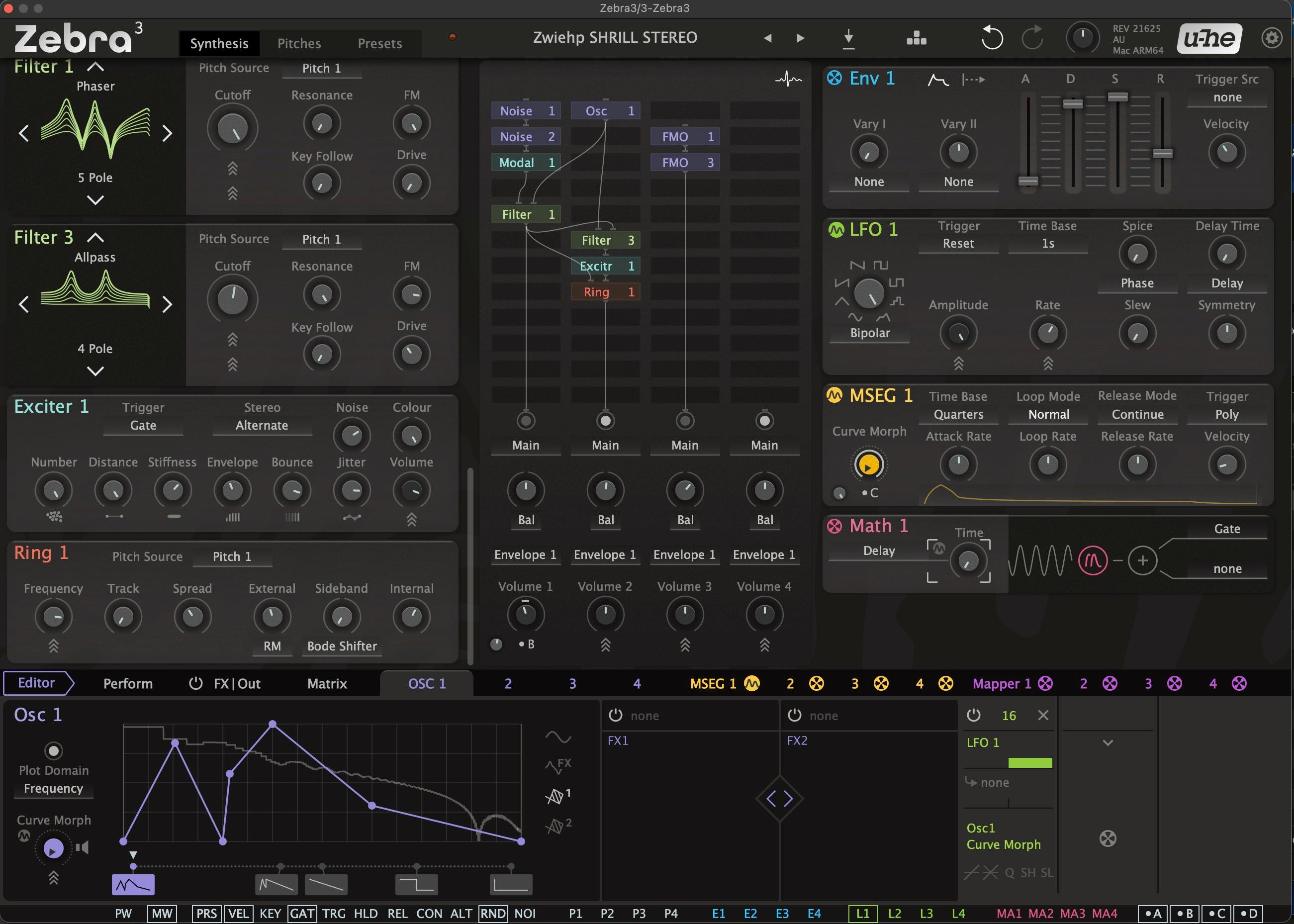Click the Editor button
1294x924 pixels.
[38, 683]
